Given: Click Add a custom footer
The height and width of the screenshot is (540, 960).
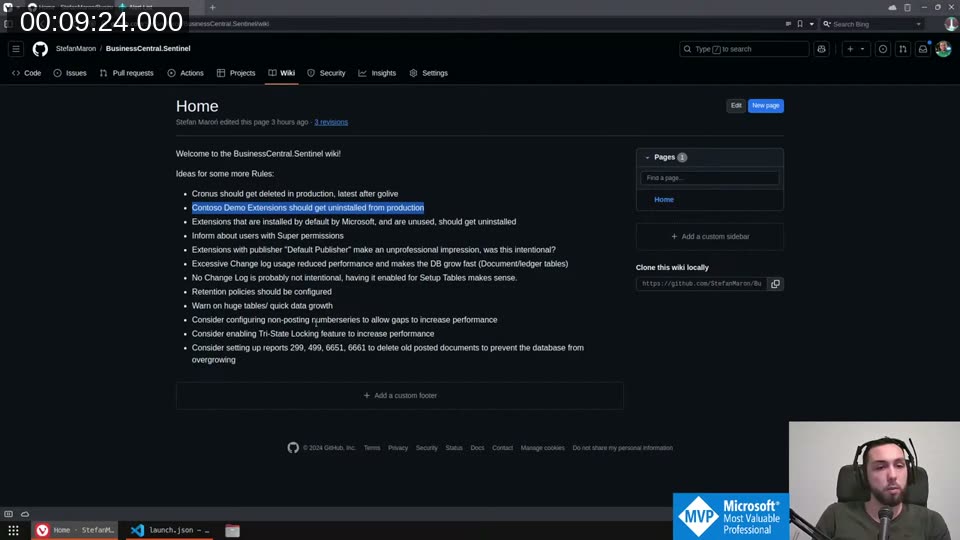Looking at the screenshot, I should point(400,396).
